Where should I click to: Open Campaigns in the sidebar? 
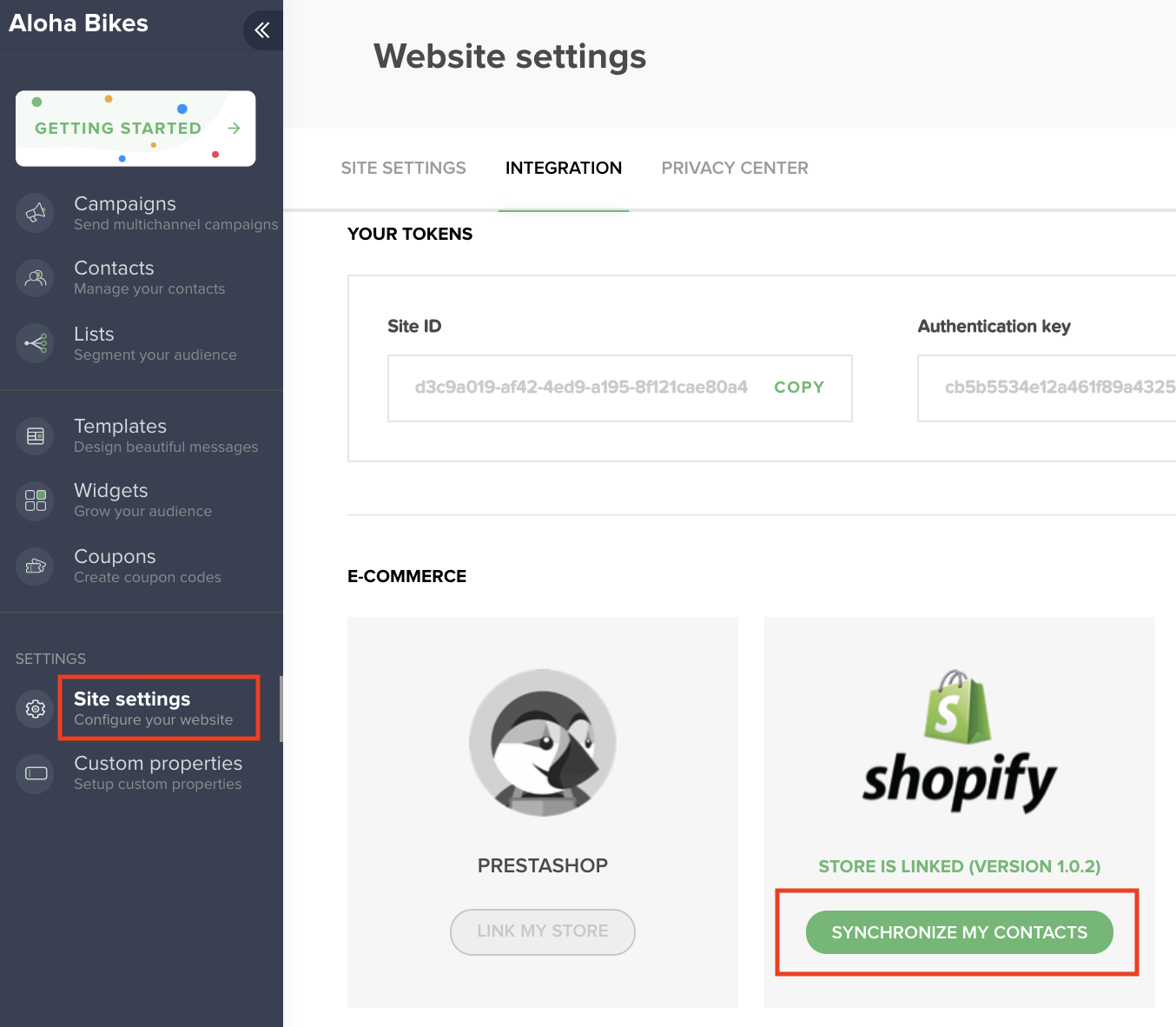142,213
